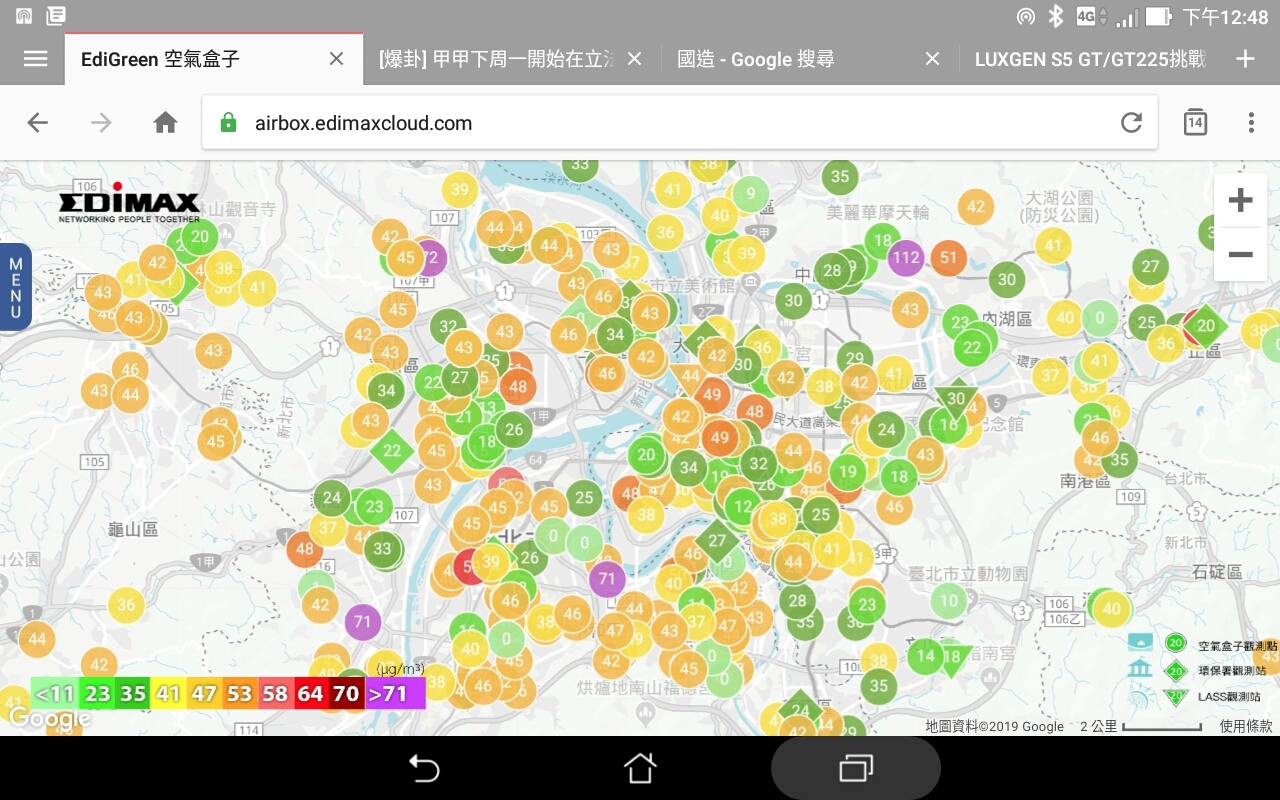
Task: Expand the blue MENU side panel
Action: (x=15, y=287)
